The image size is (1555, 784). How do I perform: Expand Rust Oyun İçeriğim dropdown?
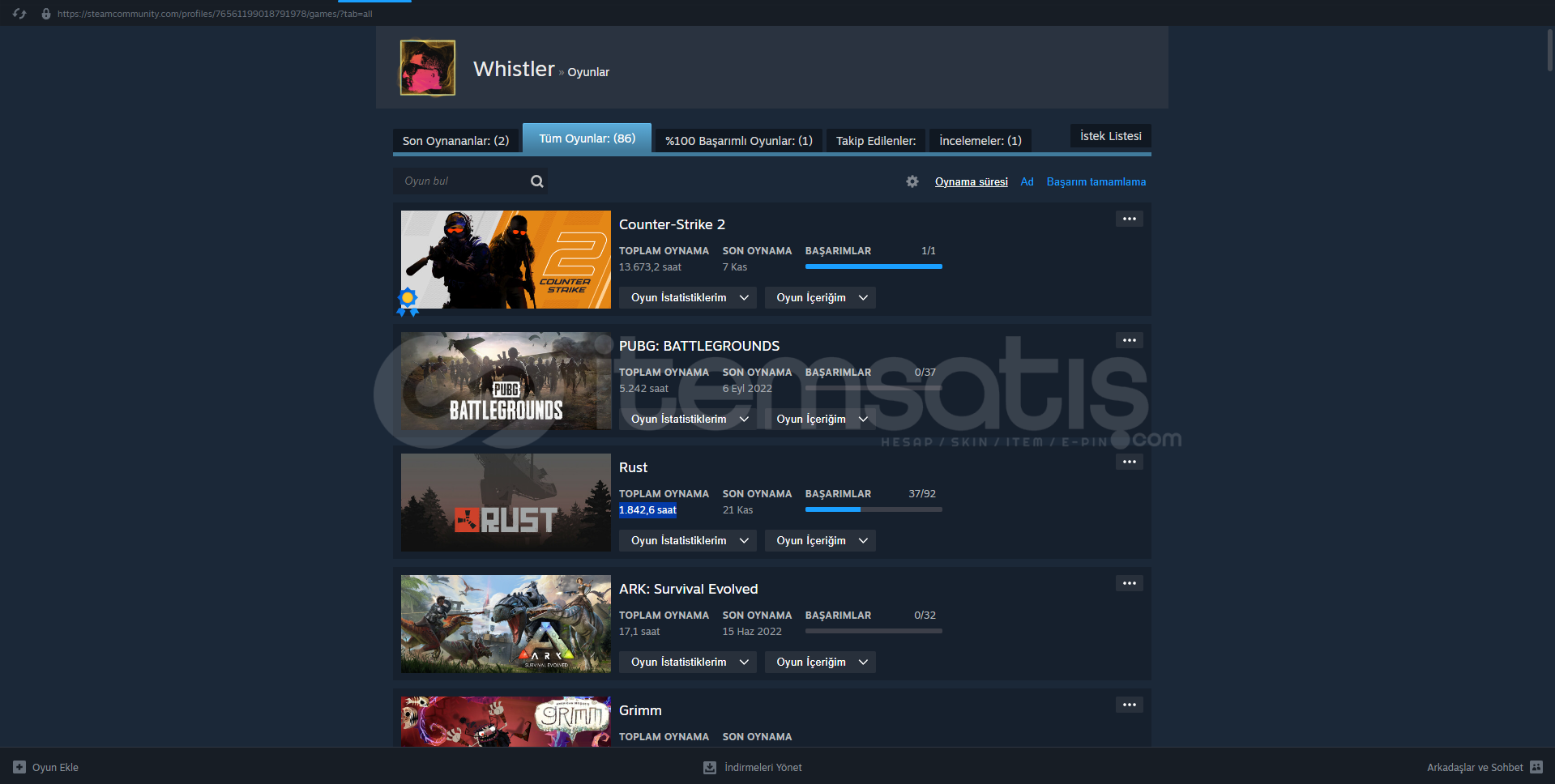click(820, 540)
